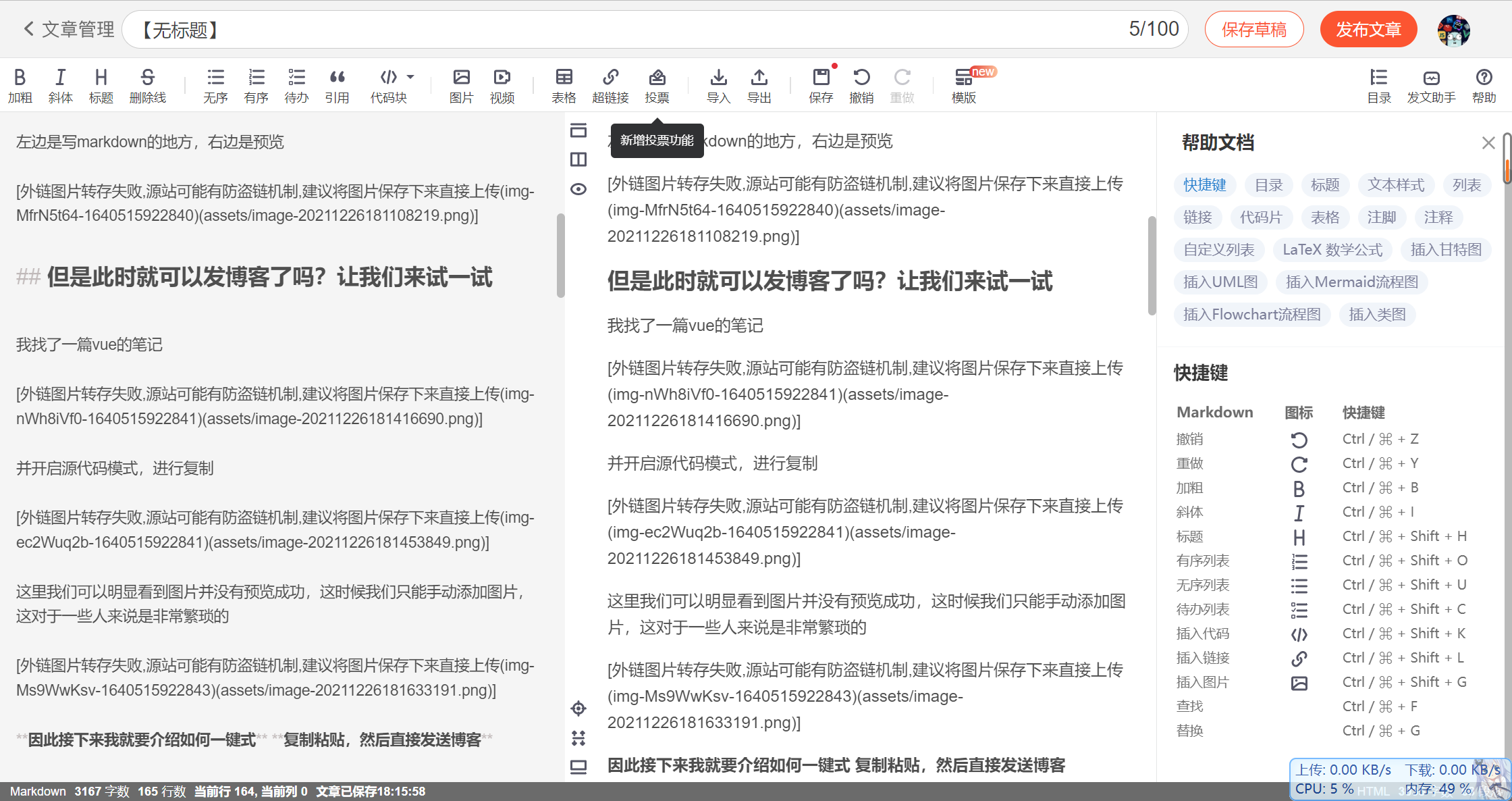1512x801 pixels.
Task: Insert ordered list (有序)
Action: 256,86
